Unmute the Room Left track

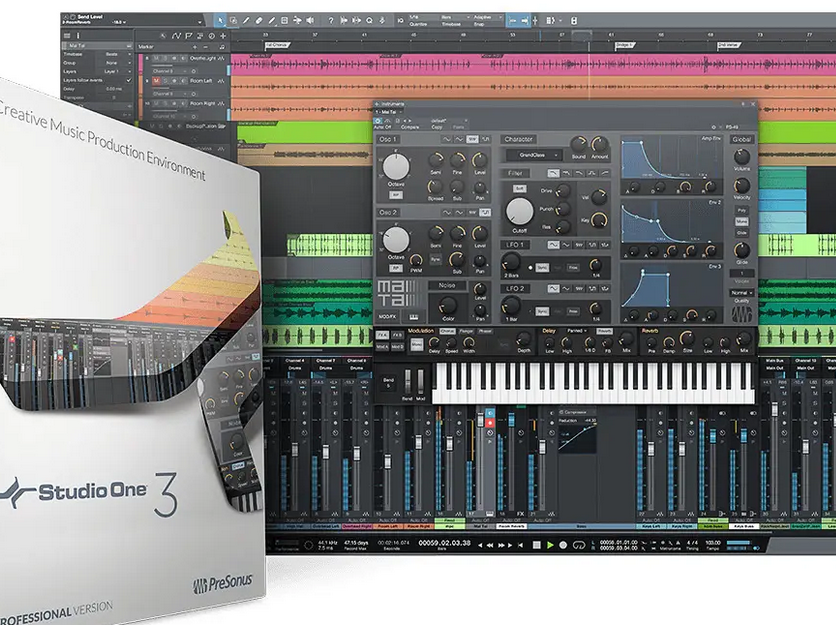pyautogui.click(x=156, y=81)
